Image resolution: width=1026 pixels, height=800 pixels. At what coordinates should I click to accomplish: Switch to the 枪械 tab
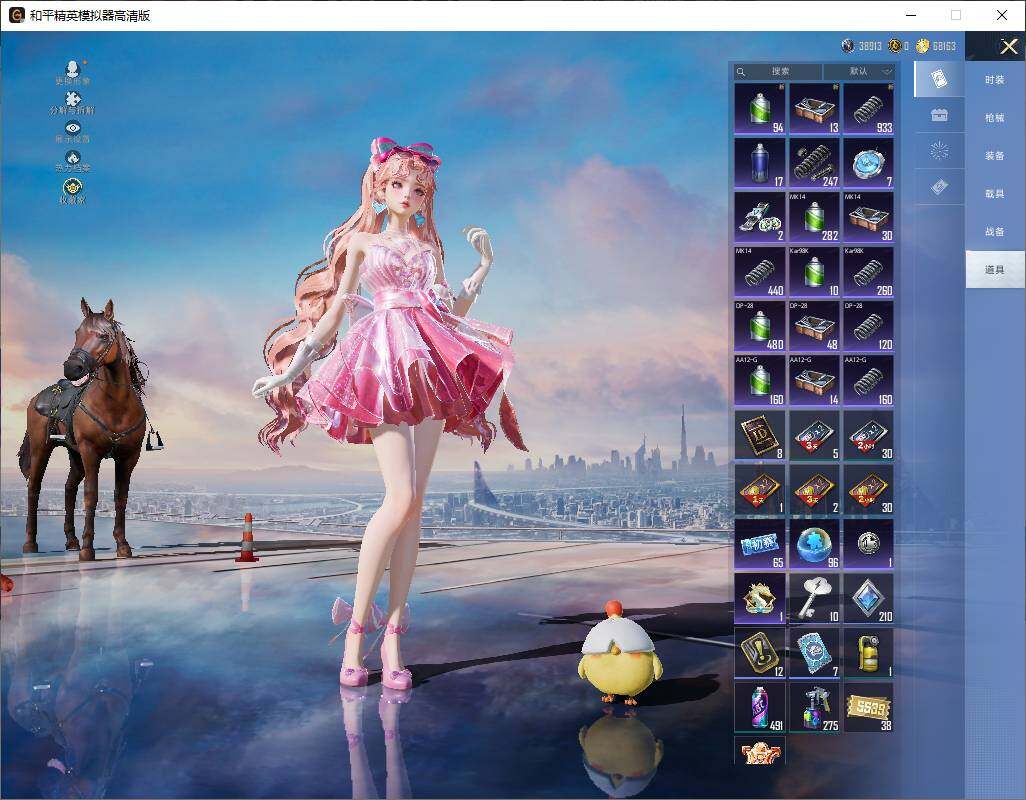coord(995,118)
